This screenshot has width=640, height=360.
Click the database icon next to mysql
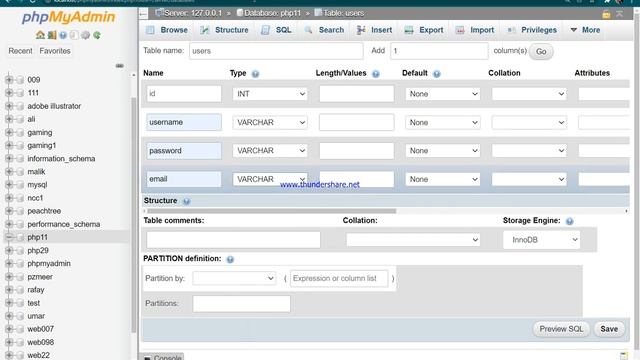20,185
